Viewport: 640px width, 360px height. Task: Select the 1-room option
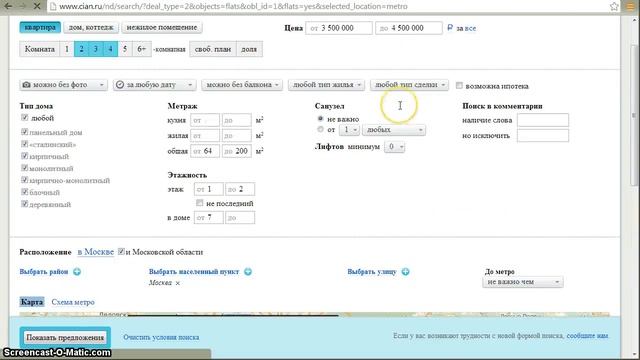pos(67,49)
